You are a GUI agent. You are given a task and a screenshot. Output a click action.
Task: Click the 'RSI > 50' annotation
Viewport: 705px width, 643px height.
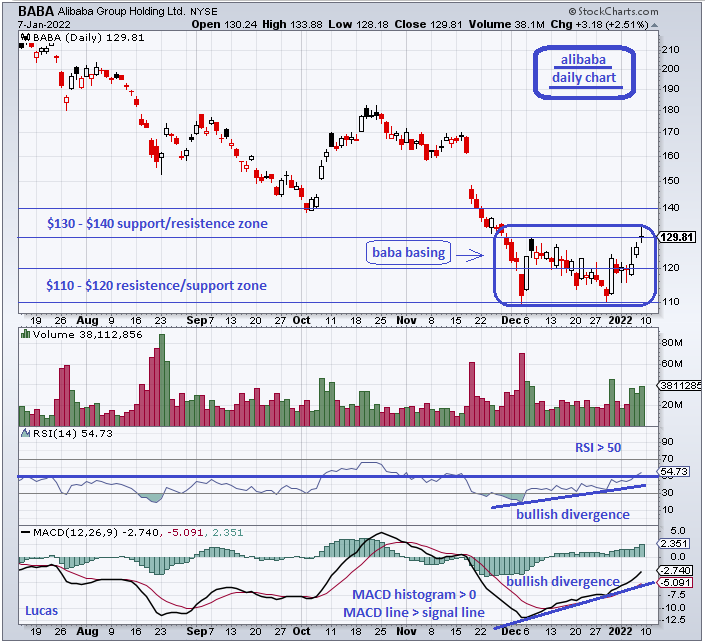tap(598, 447)
